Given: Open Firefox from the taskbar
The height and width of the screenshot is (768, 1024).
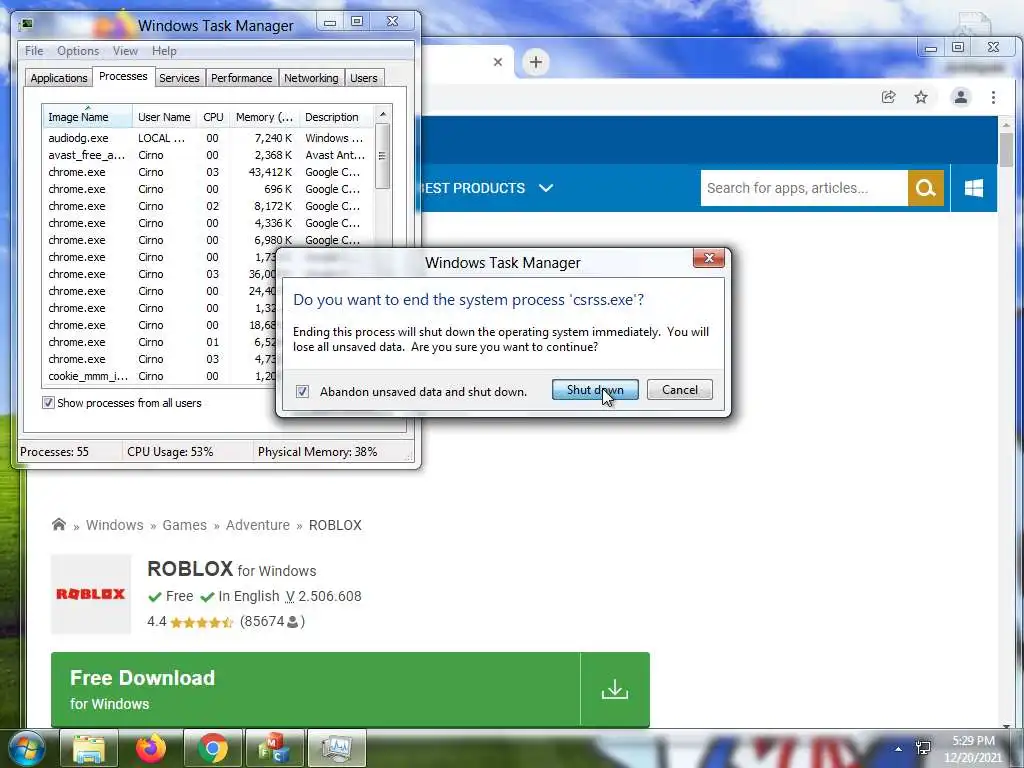Looking at the screenshot, I should tap(151, 749).
